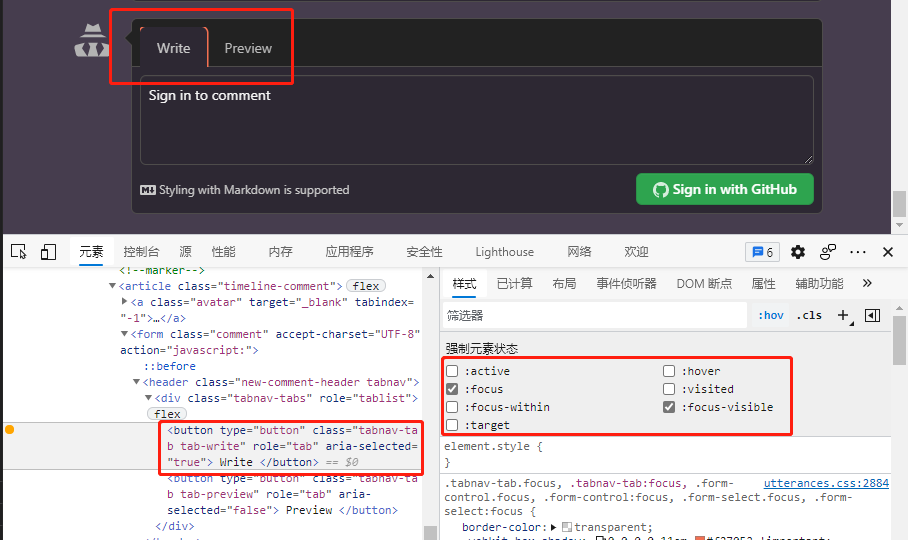Select the 事件侦听器 pane tab
This screenshot has height=540, width=908.
(x=627, y=284)
